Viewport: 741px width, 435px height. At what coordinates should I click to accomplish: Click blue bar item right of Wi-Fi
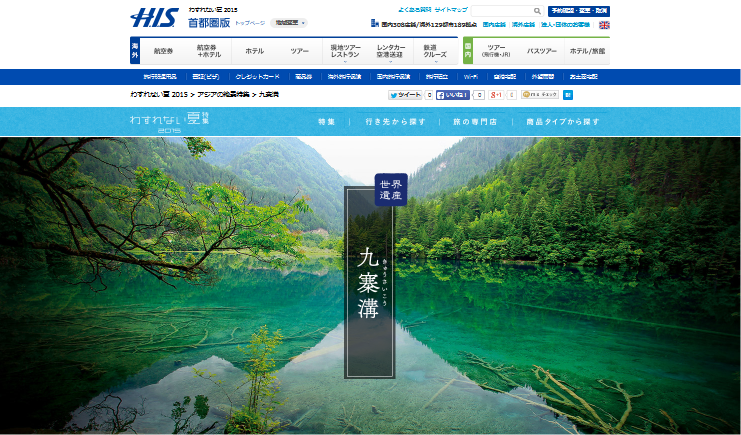point(505,77)
